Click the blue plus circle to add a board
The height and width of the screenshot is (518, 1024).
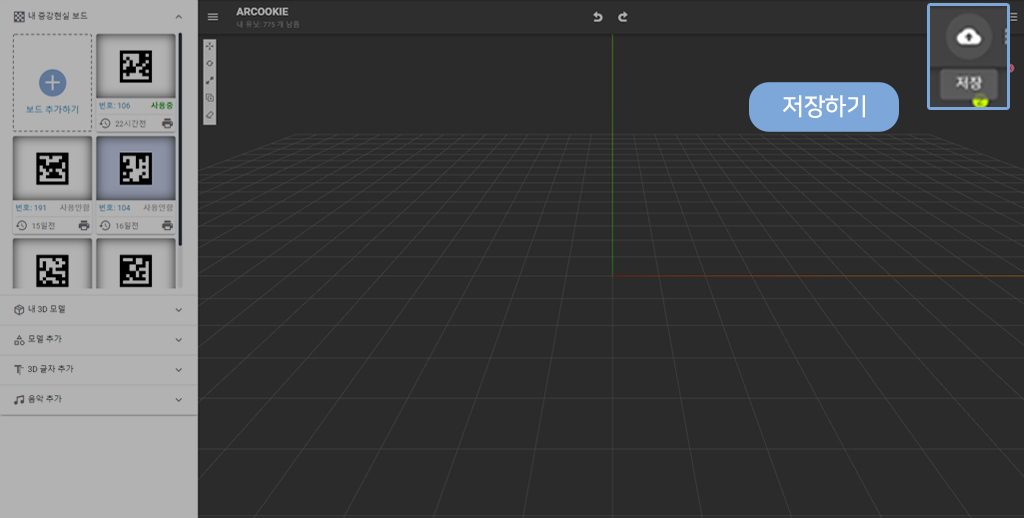[52, 83]
